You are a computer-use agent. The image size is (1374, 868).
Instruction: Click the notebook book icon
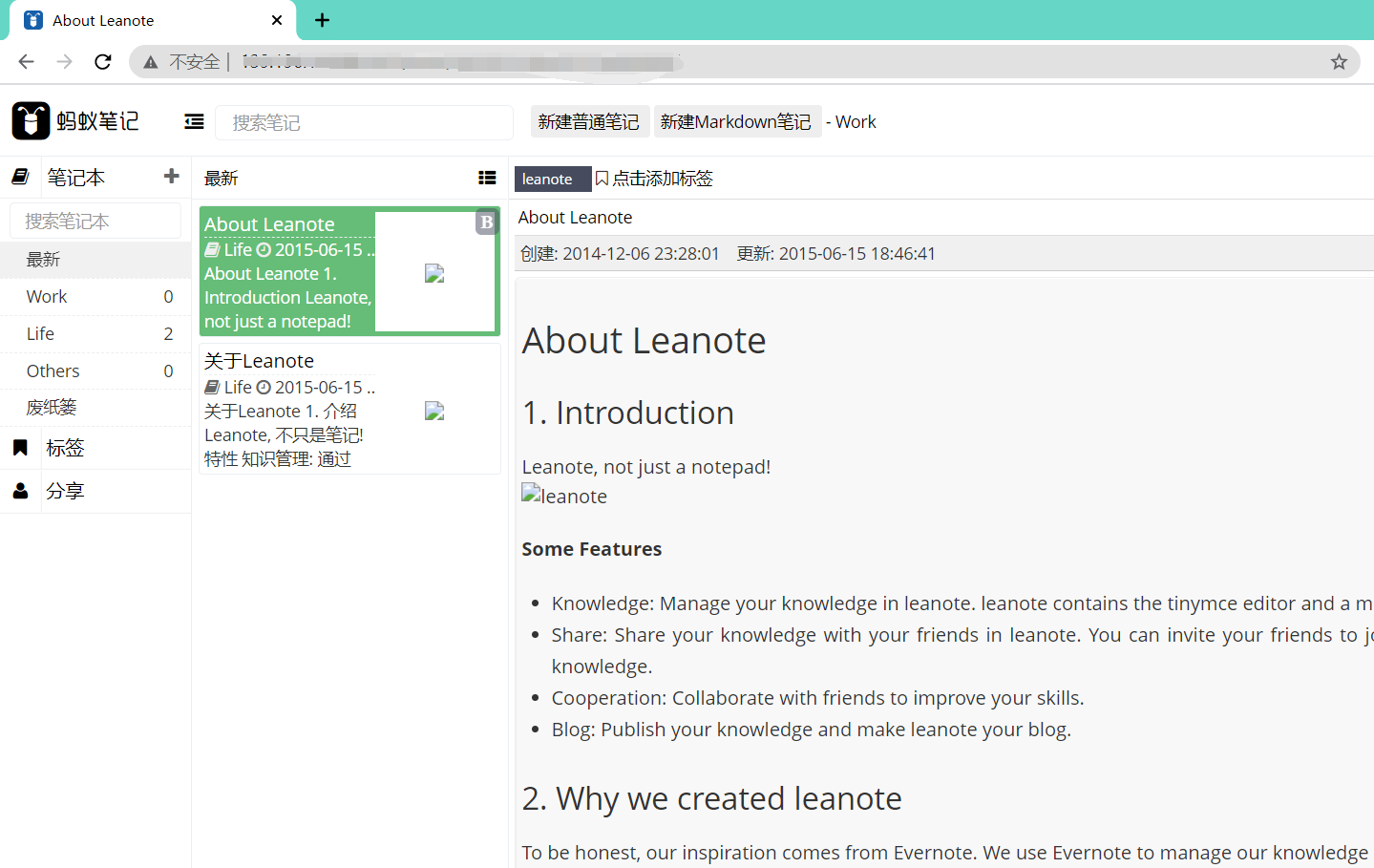20,177
